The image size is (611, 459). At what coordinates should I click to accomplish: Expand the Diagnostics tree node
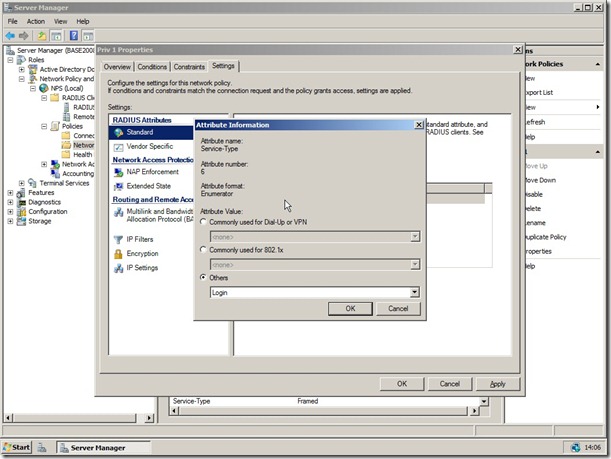(x=11, y=202)
